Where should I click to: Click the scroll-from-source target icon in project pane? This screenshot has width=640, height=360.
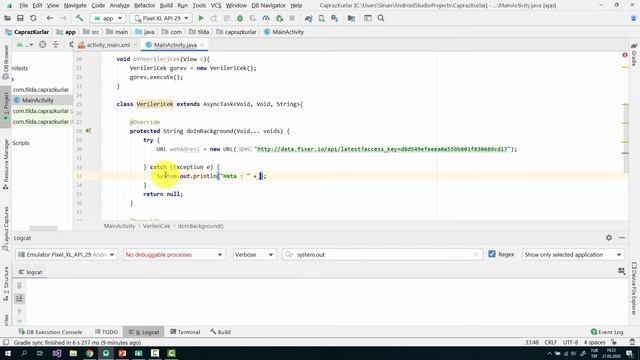click(42, 45)
